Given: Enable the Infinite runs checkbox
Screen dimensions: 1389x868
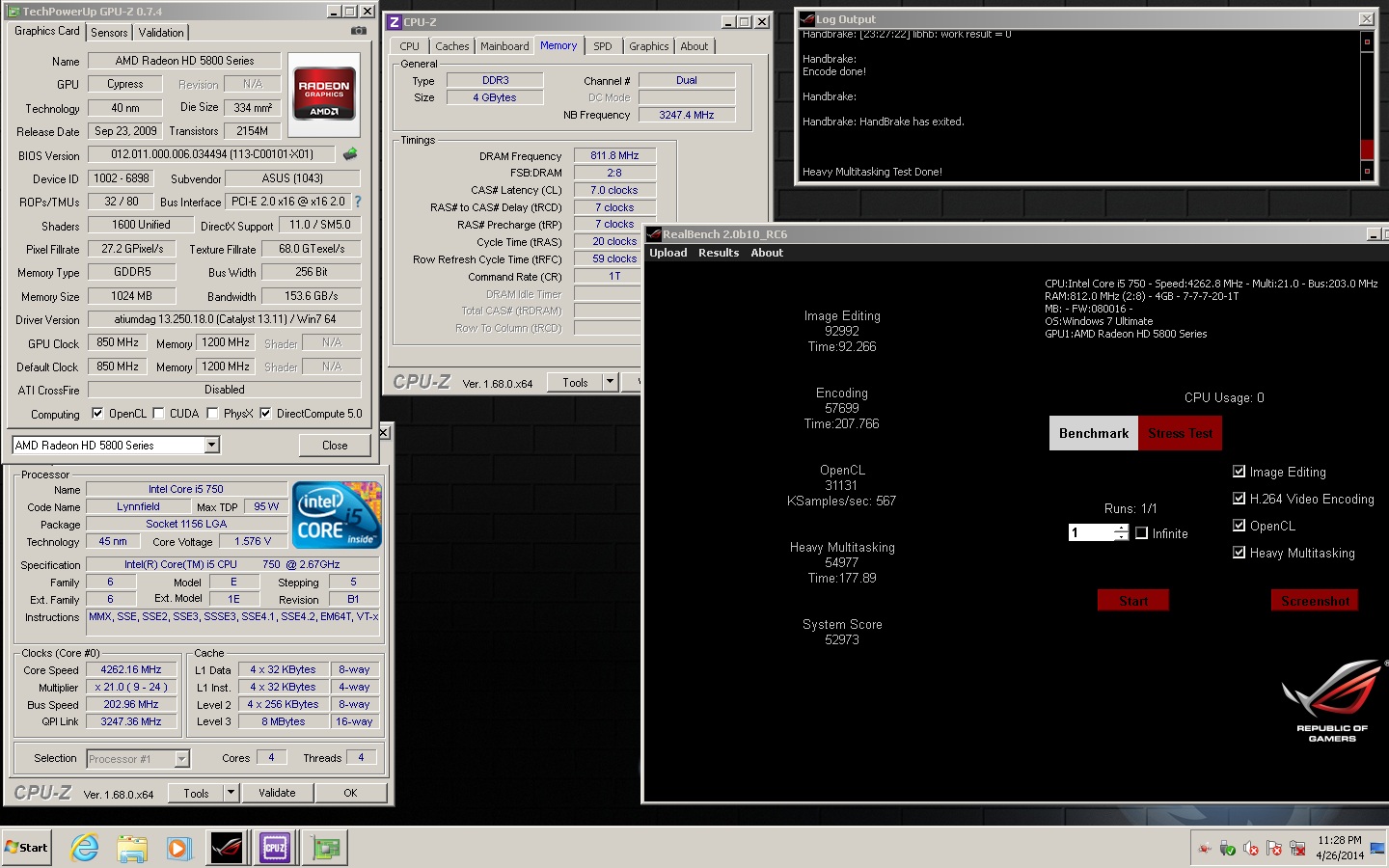Looking at the screenshot, I should 1141,532.
